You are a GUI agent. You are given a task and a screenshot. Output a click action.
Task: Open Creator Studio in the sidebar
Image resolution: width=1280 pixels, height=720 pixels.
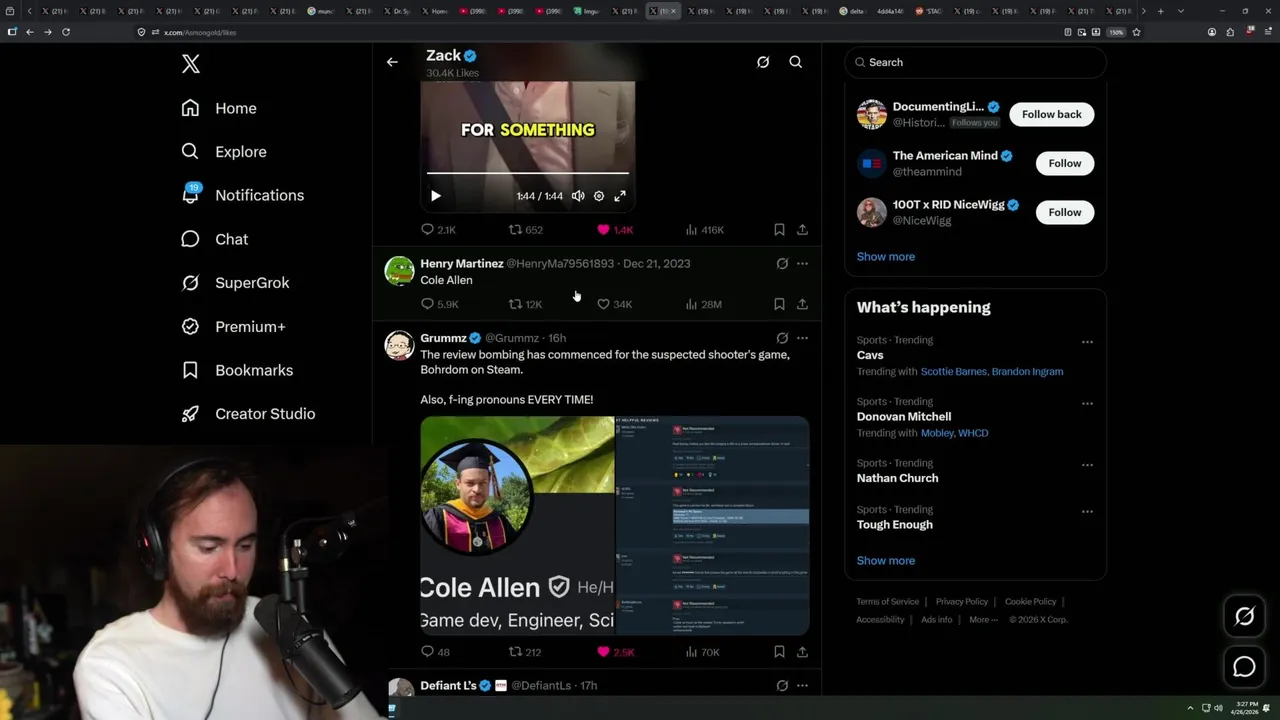248,414
